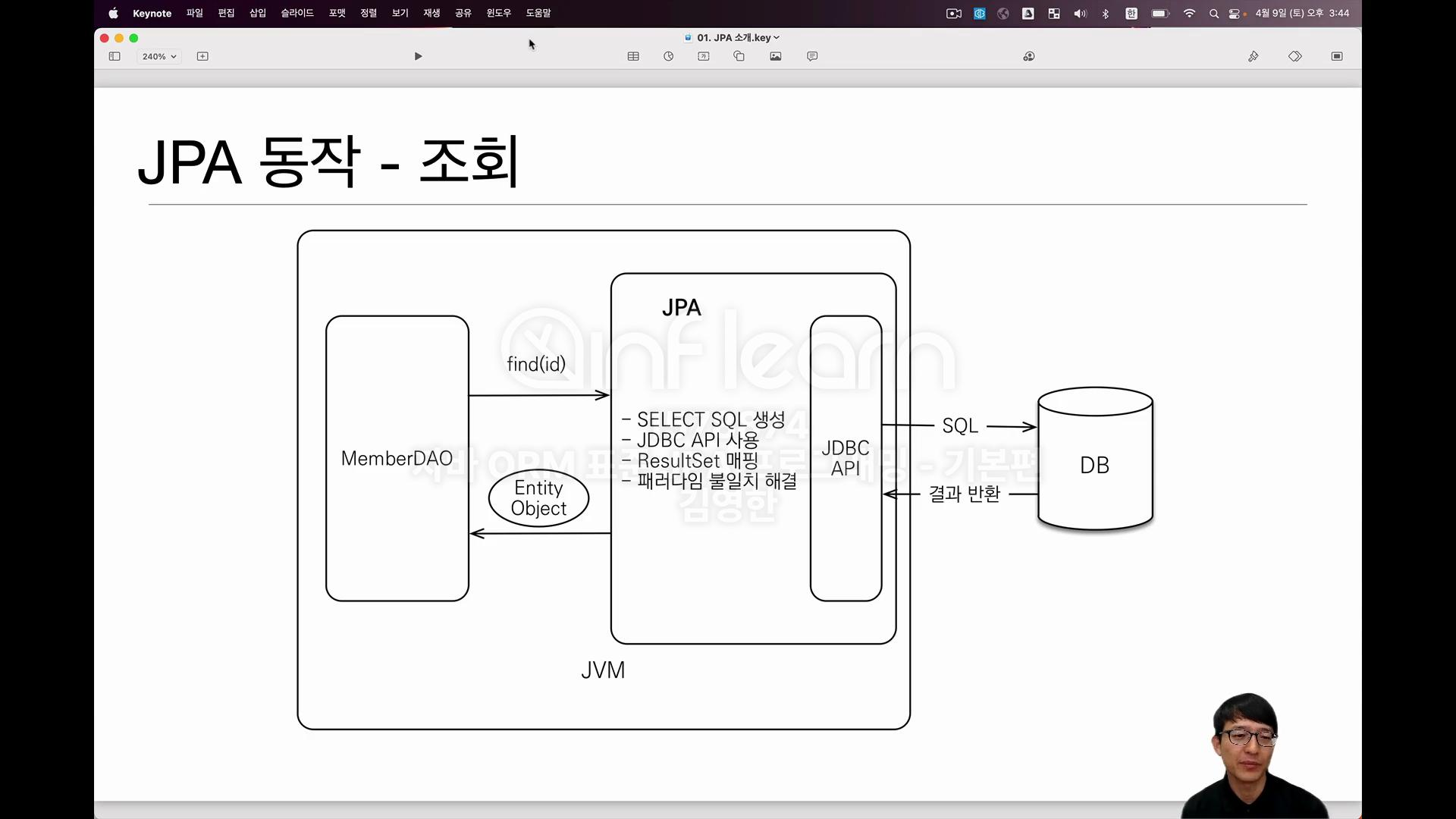1456x819 pixels.
Task: Click the window tiling grid menu bar icon
Action: coord(1054,13)
